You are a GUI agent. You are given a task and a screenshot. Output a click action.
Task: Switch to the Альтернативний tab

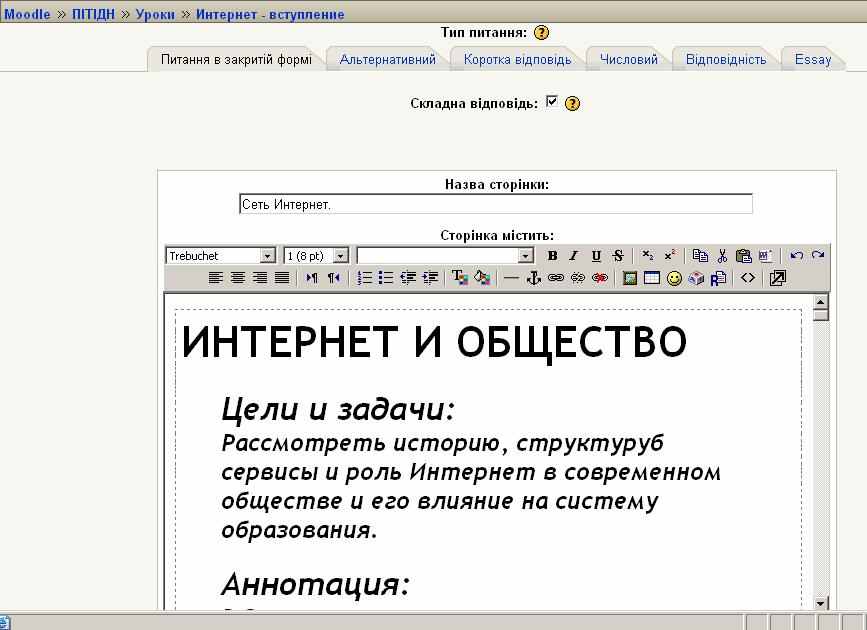click(x=387, y=59)
